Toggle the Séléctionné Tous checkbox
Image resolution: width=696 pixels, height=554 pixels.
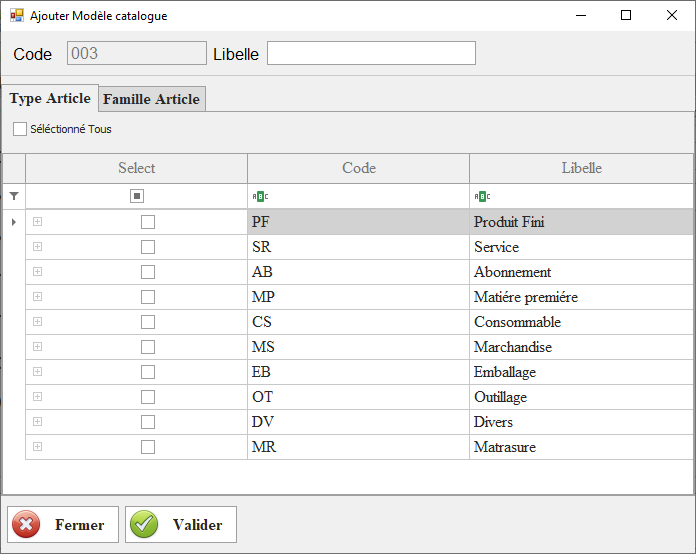(x=20, y=129)
